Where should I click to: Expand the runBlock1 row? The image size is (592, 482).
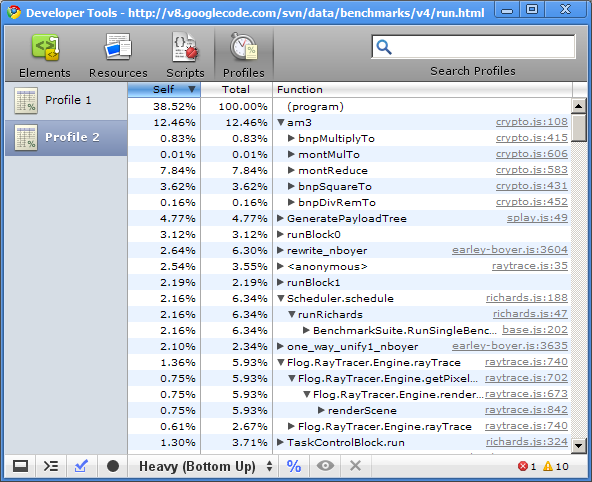(280, 282)
